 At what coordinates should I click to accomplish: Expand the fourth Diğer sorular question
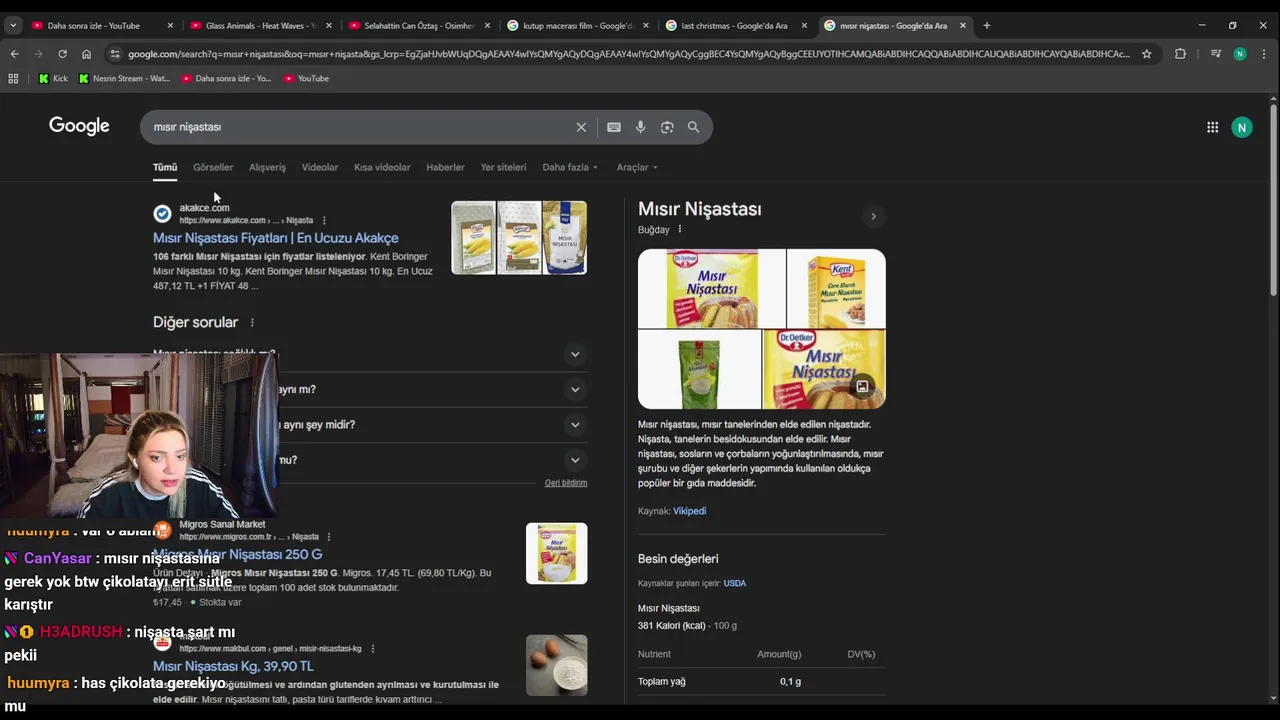[575, 460]
